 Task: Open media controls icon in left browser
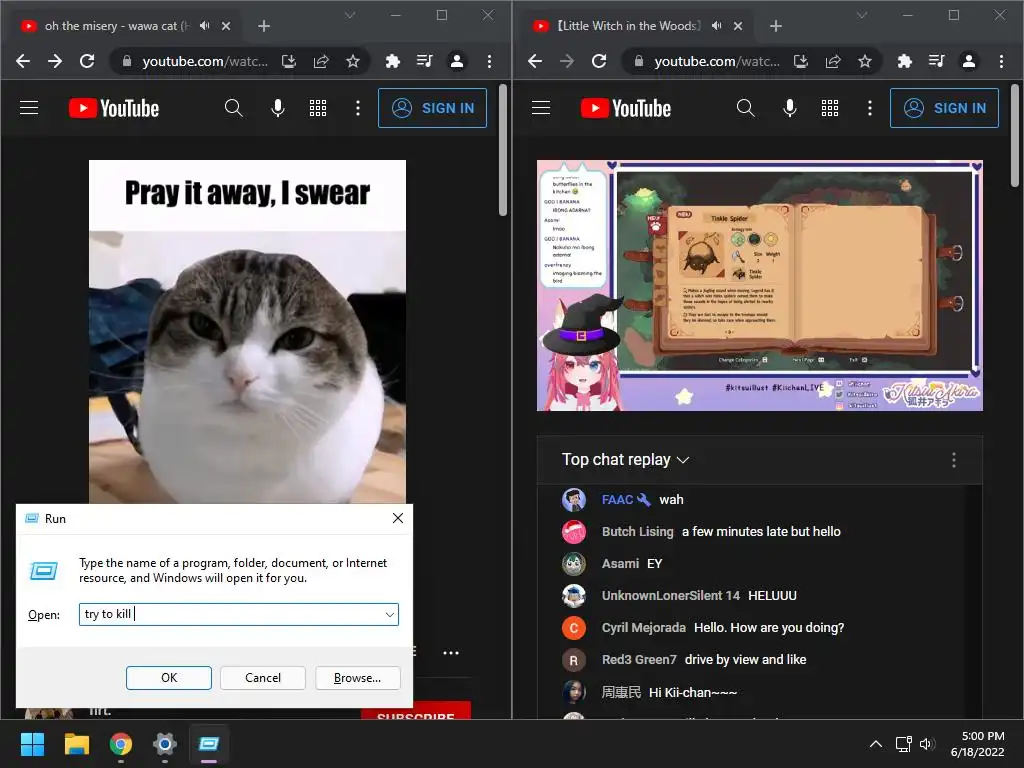pyautogui.click(x=424, y=61)
